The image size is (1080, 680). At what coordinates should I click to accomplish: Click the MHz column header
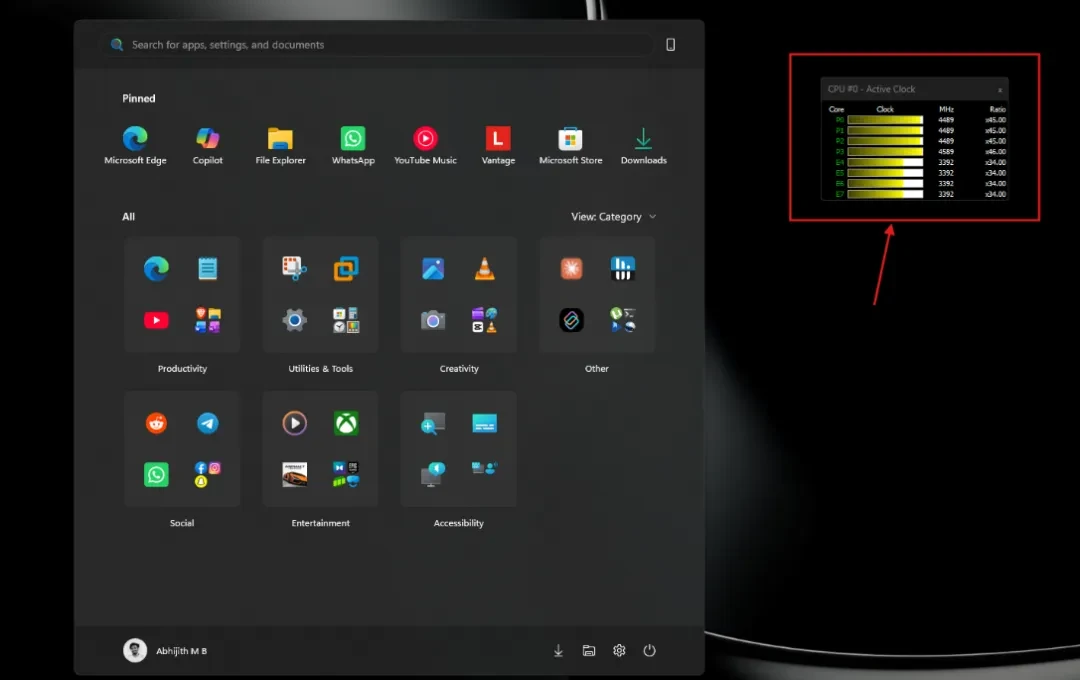click(x=946, y=109)
